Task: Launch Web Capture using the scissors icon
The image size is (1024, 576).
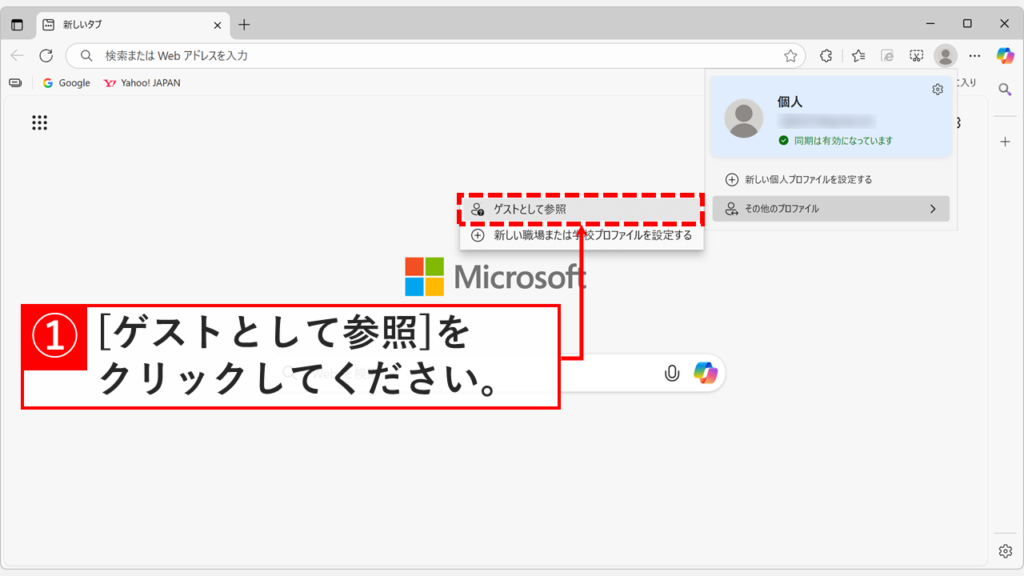Action: coord(916,56)
